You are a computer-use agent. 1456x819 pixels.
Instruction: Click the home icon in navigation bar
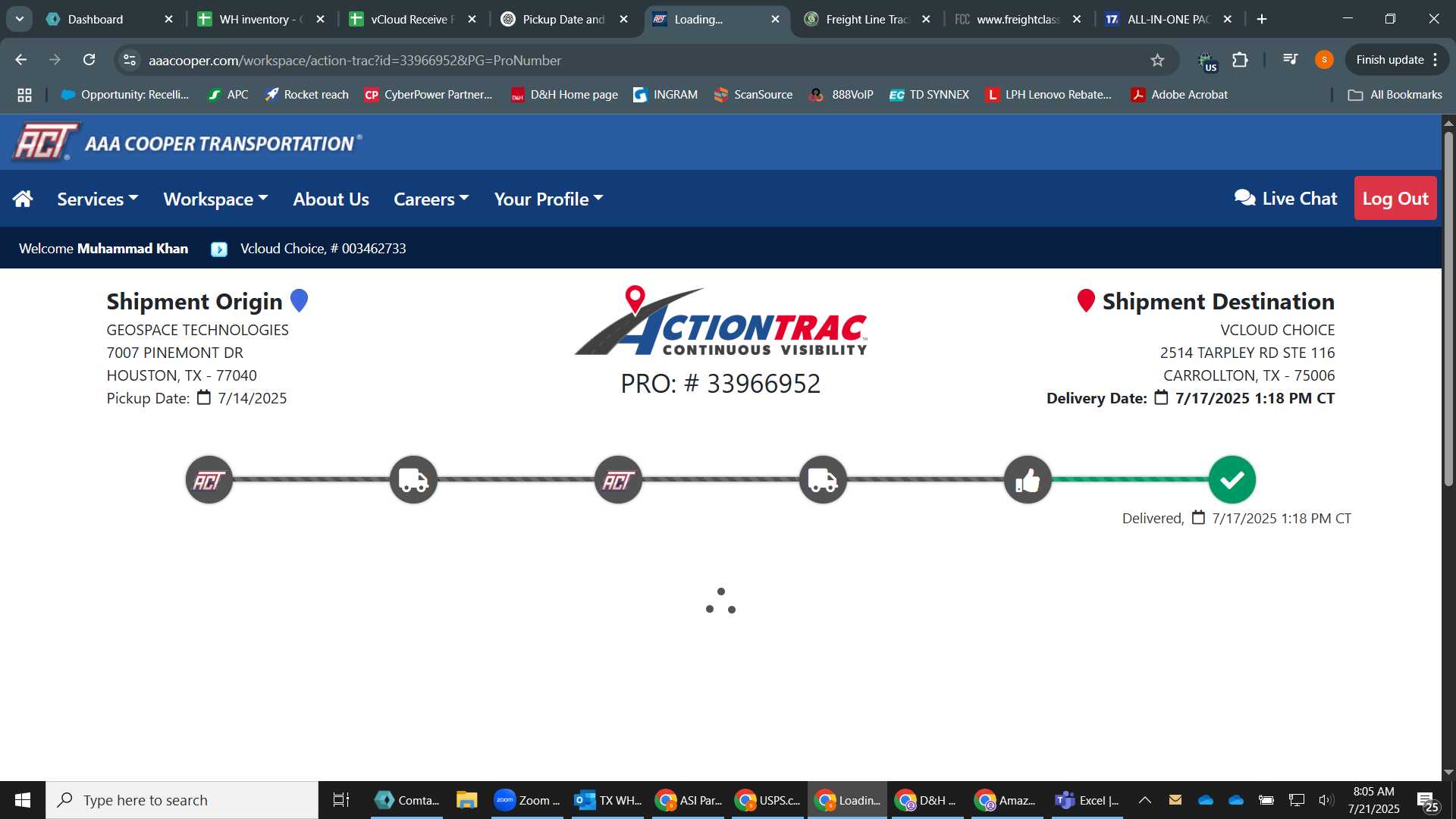point(23,199)
